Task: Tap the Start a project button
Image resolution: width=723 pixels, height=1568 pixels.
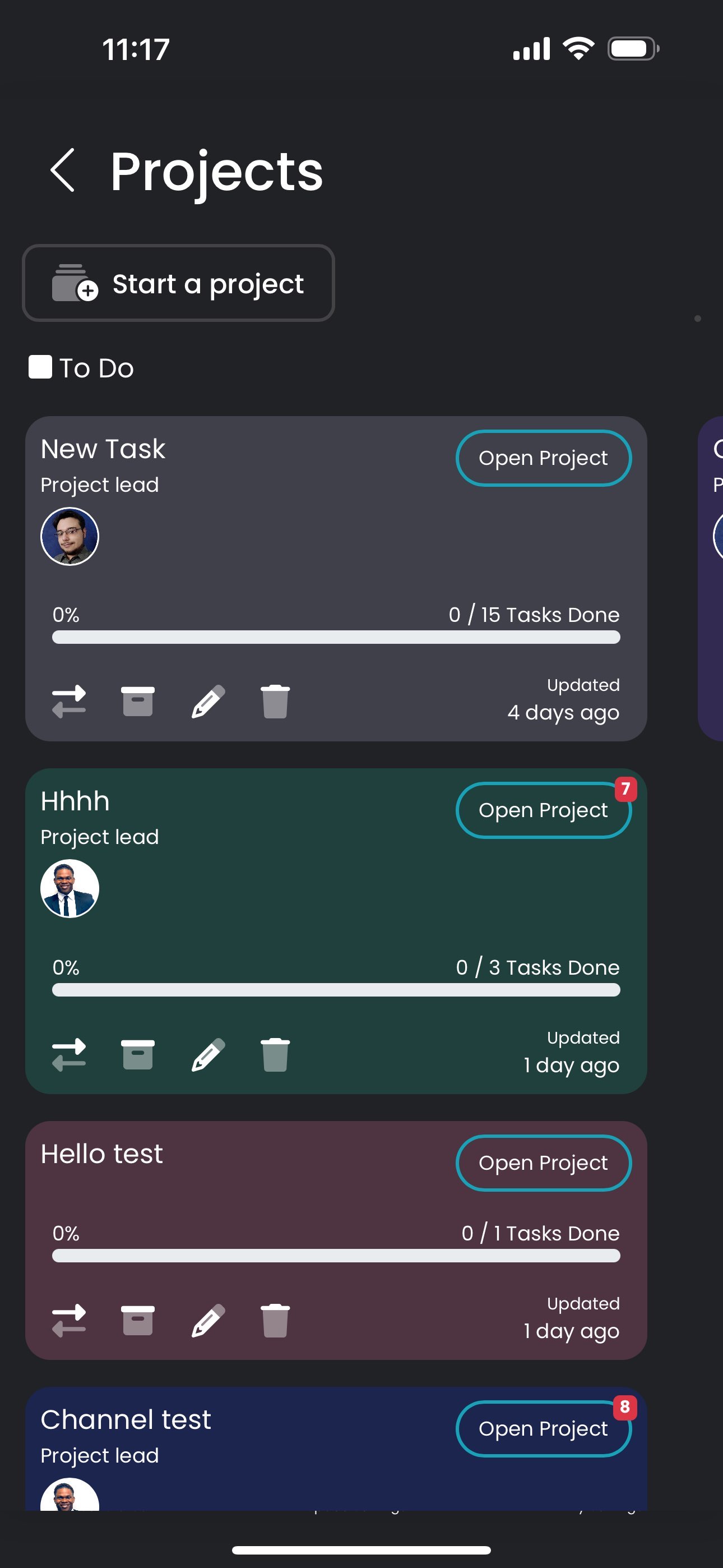Action: 178,283
